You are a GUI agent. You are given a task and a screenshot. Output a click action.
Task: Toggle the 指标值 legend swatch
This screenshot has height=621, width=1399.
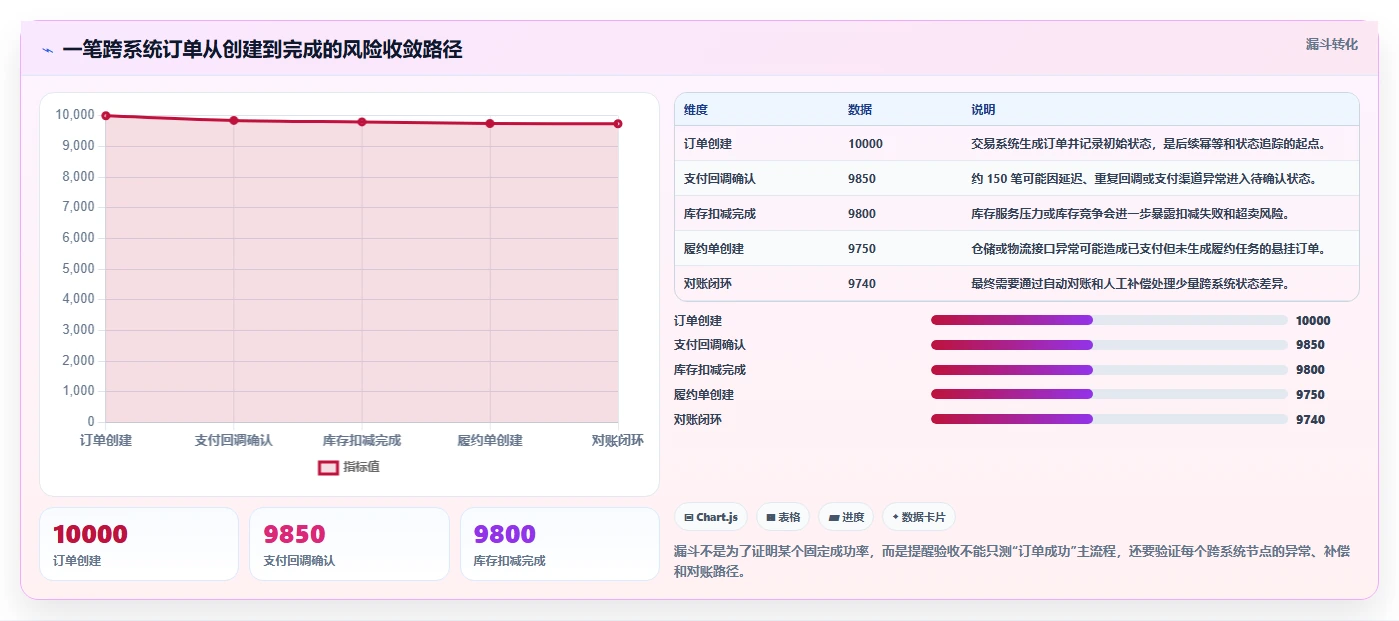click(x=328, y=467)
